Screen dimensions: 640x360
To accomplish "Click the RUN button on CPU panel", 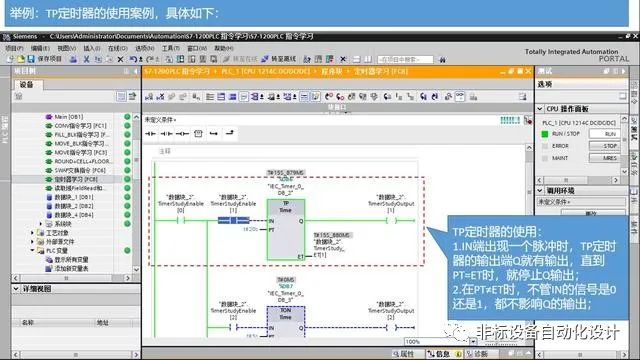I will pyautogui.click(x=604, y=134).
